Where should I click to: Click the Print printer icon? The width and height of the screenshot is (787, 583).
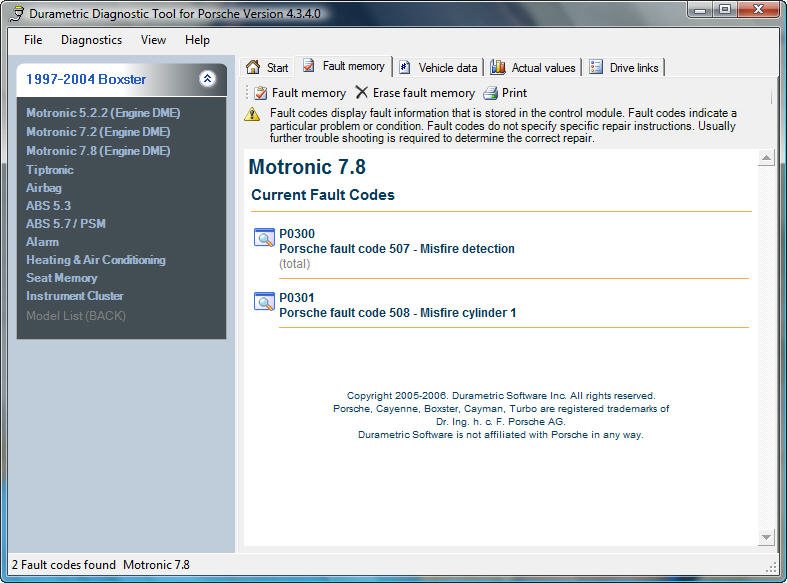[490, 93]
